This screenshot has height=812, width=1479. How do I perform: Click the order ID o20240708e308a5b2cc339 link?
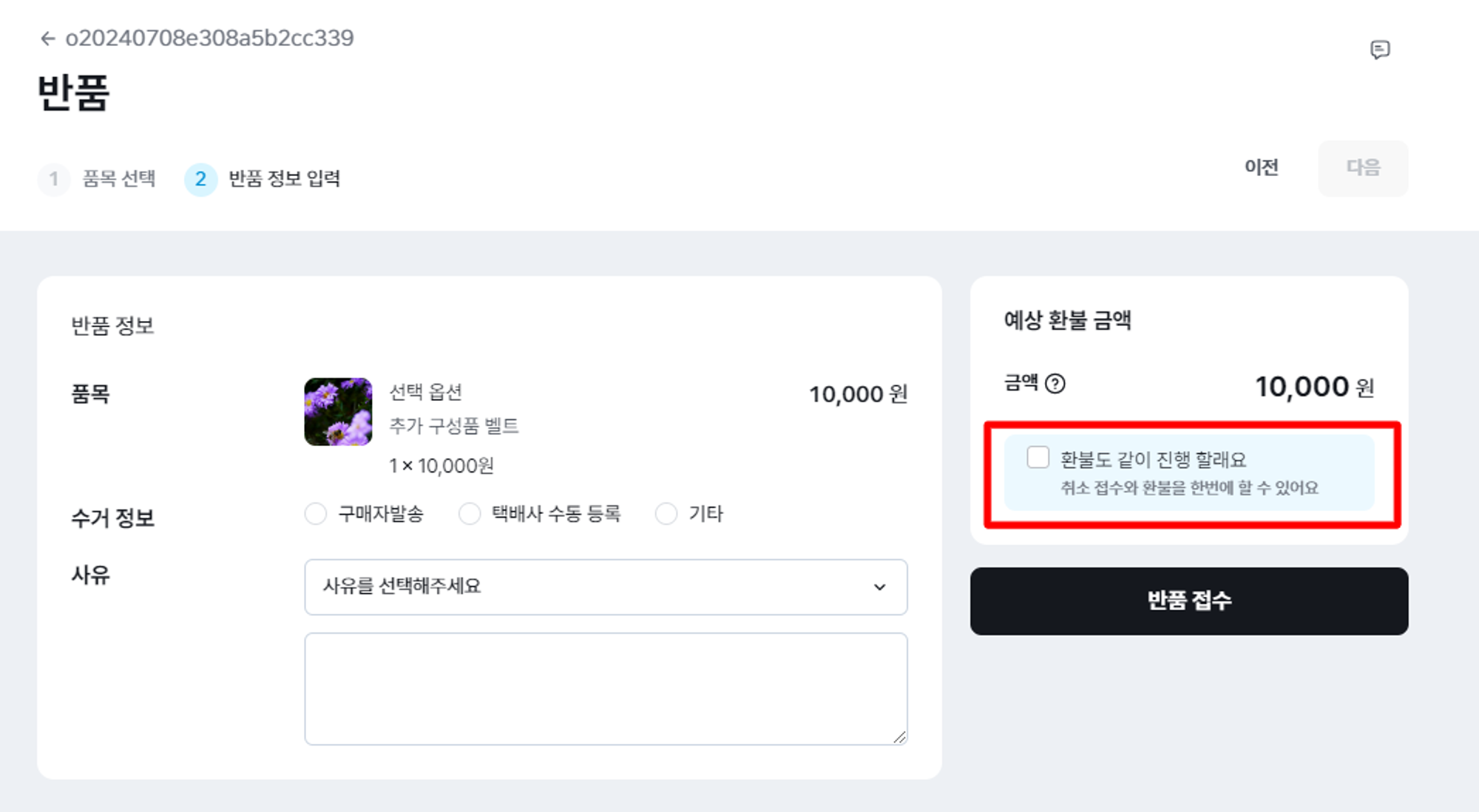[209, 38]
